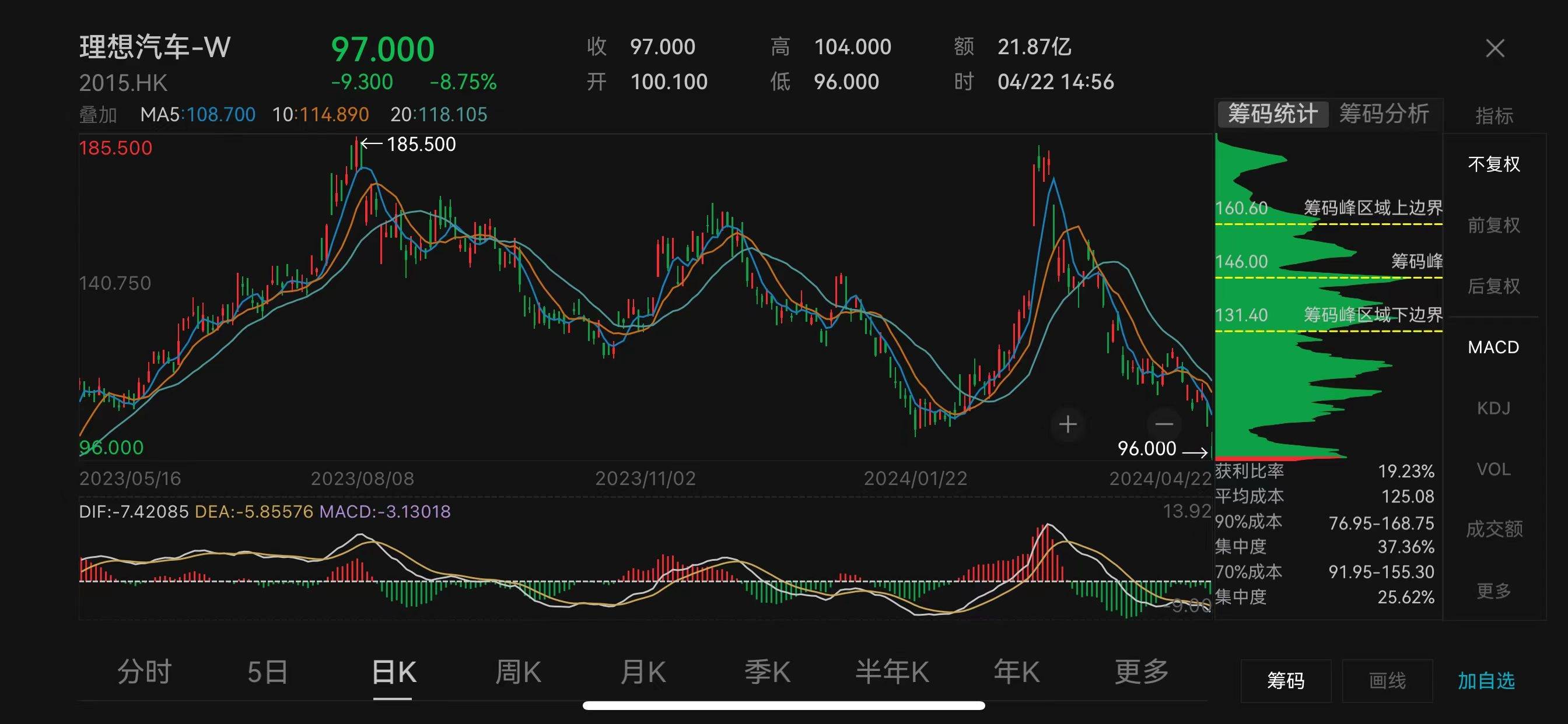Tap the 额 21.87亿 turnover value
This screenshot has height=724, width=1568.
[1013, 47]
